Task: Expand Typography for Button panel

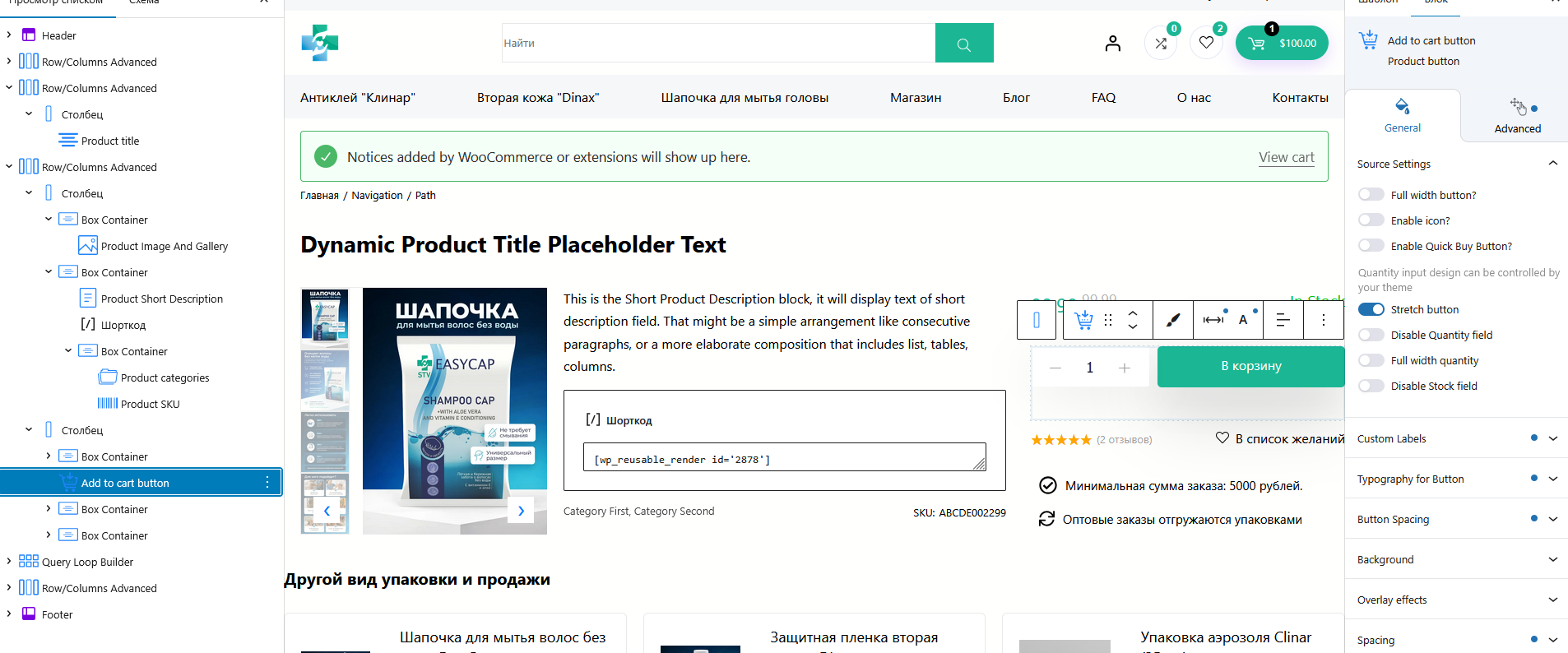Action: point(1553,479)
